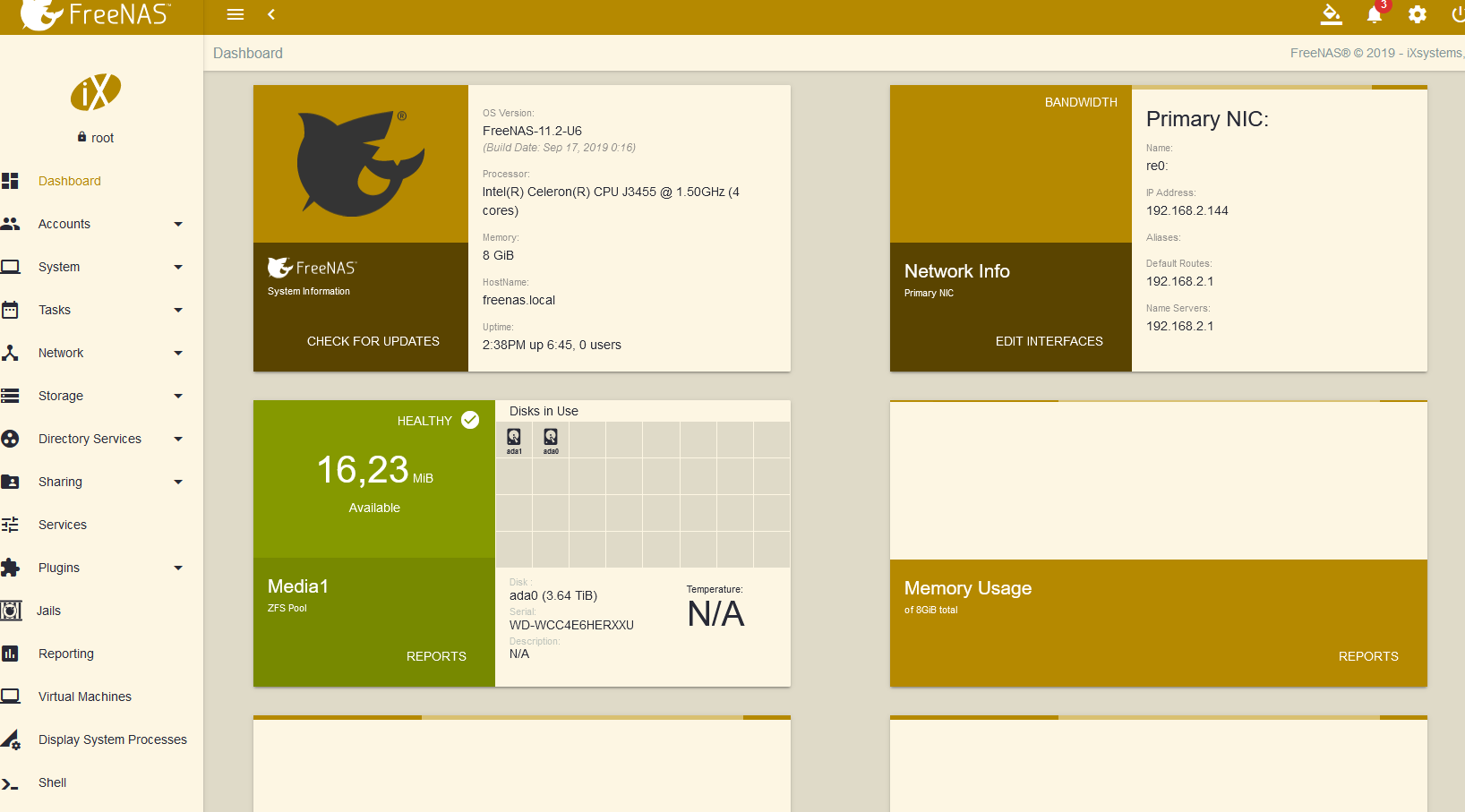Click the Dashboard breadcrumb title
Screen dimensions: 1465x812
(x=248, y=53)
